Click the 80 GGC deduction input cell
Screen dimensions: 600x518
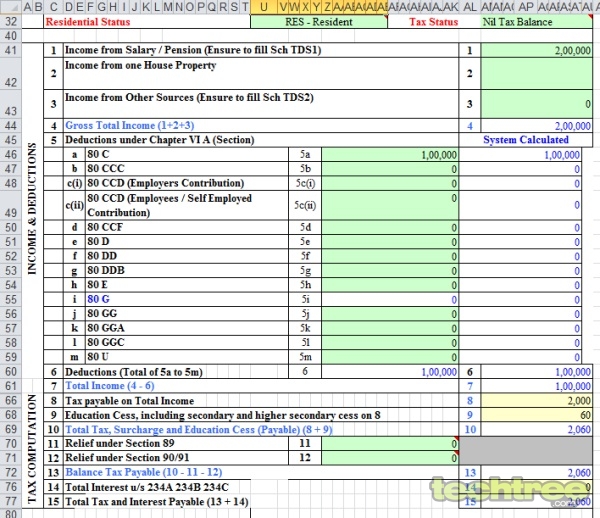pos(390,342)
